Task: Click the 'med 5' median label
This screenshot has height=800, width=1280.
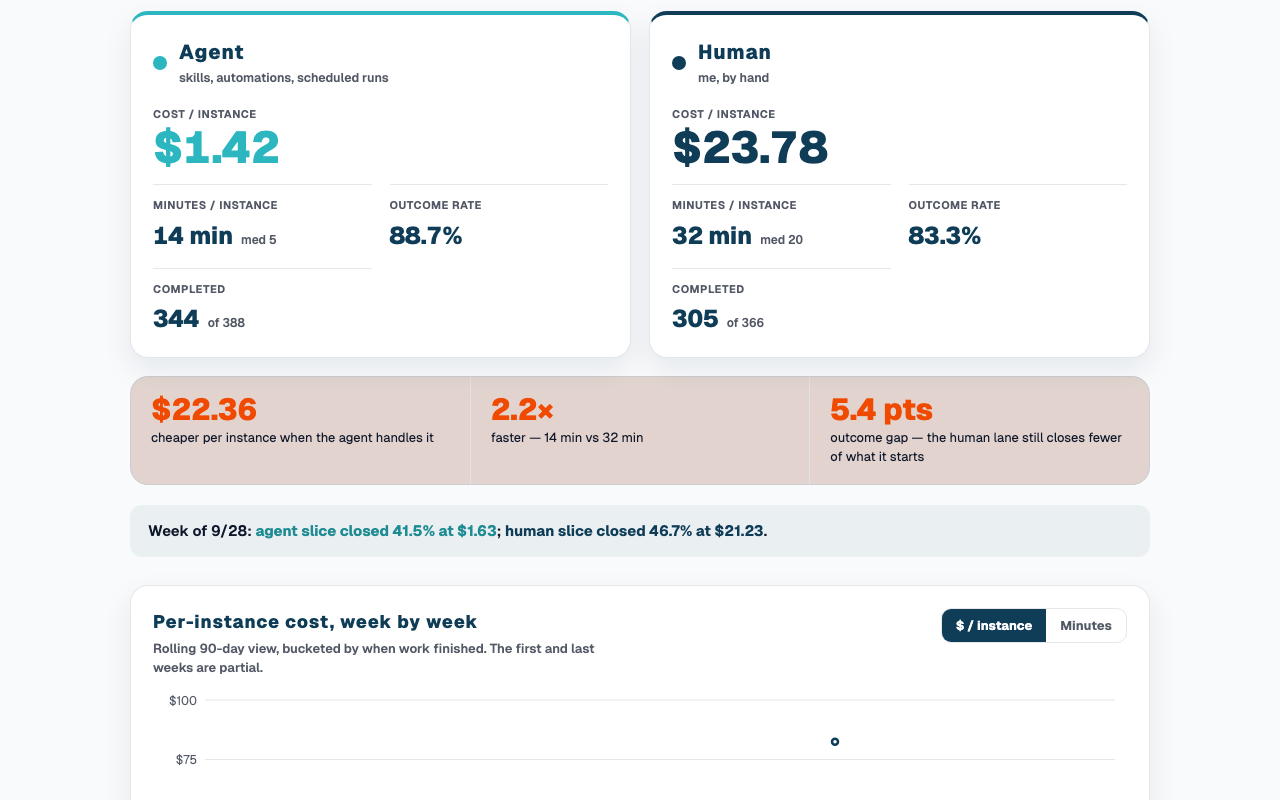Action: point(259,240)
